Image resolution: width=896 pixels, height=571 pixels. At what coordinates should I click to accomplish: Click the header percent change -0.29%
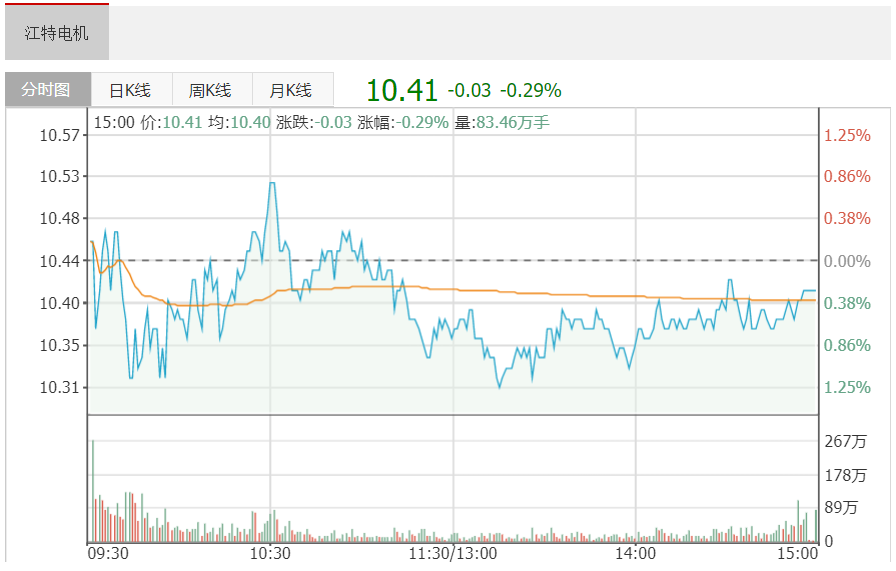tap(531, 90)
